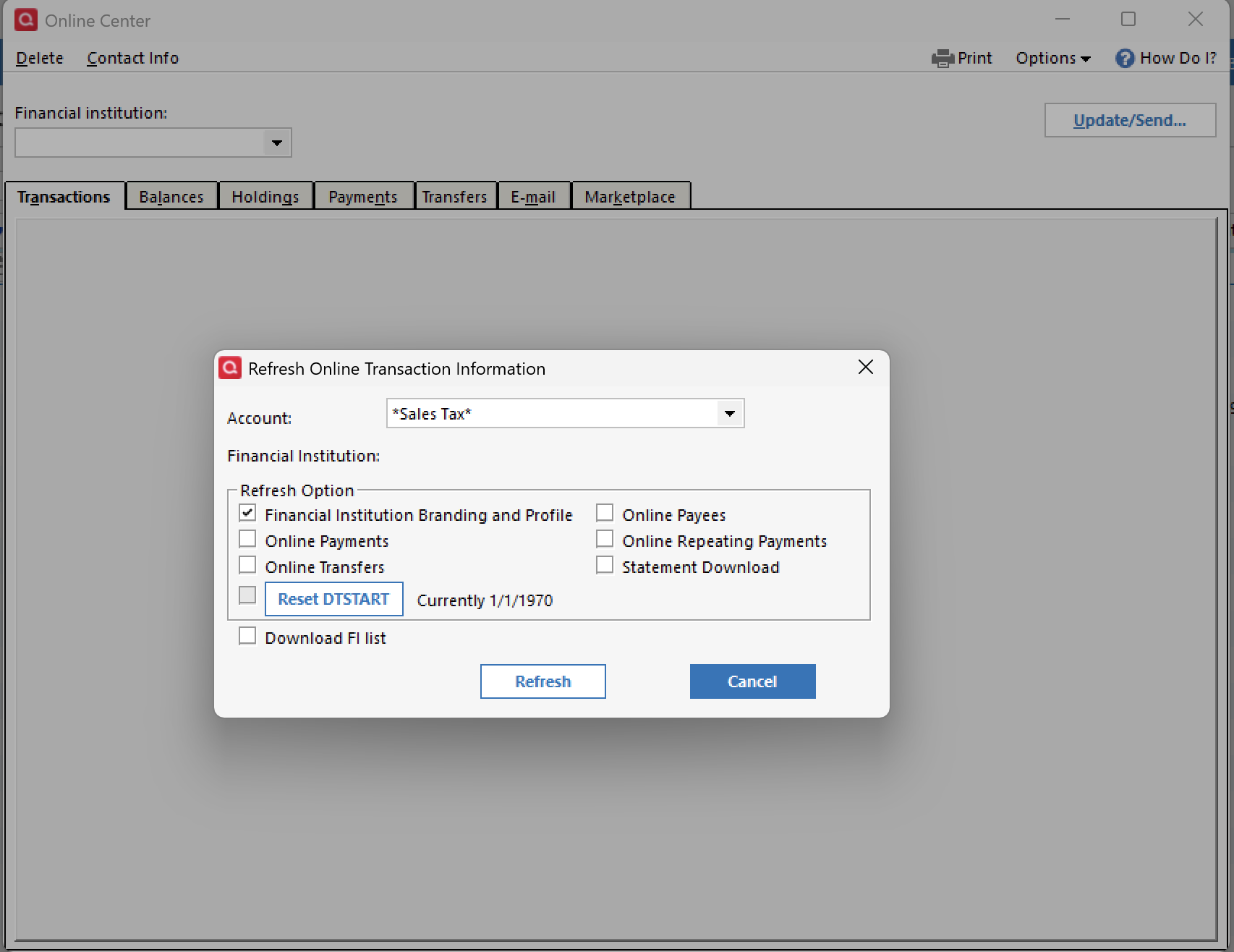The height and width of the screenshot is (952, 1234).
Task: Check the Online Transfers option
Action: click(x=247, y=565)
